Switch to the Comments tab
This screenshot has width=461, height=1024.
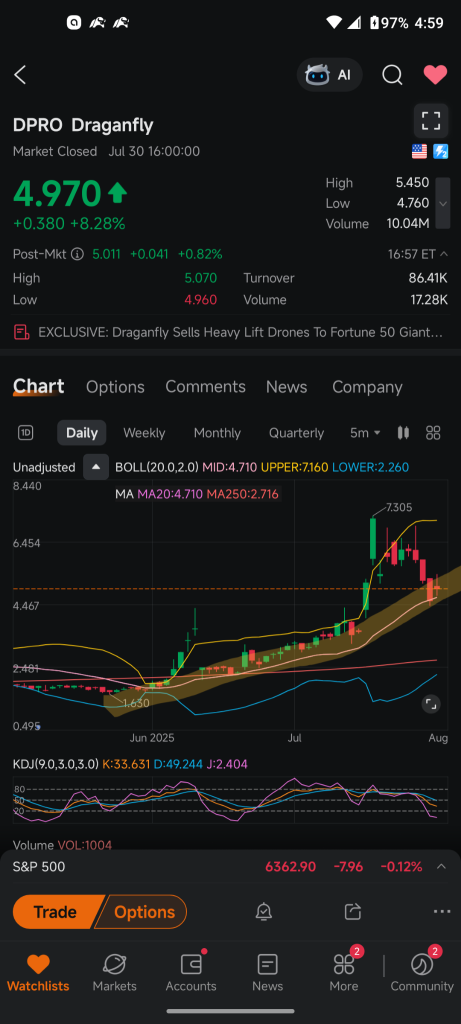205,387
